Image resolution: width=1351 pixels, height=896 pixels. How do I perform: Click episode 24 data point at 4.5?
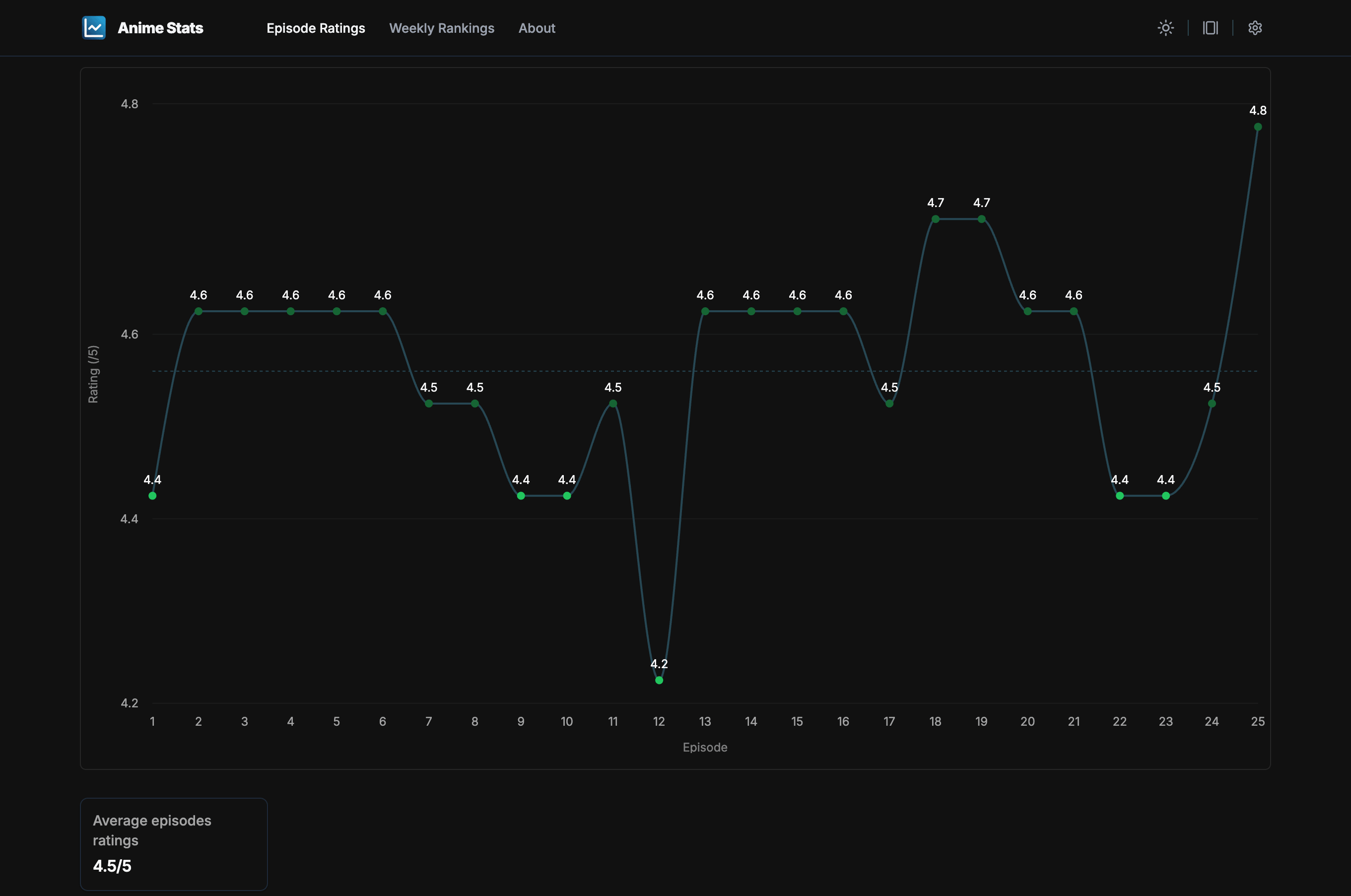[1211, 404]
